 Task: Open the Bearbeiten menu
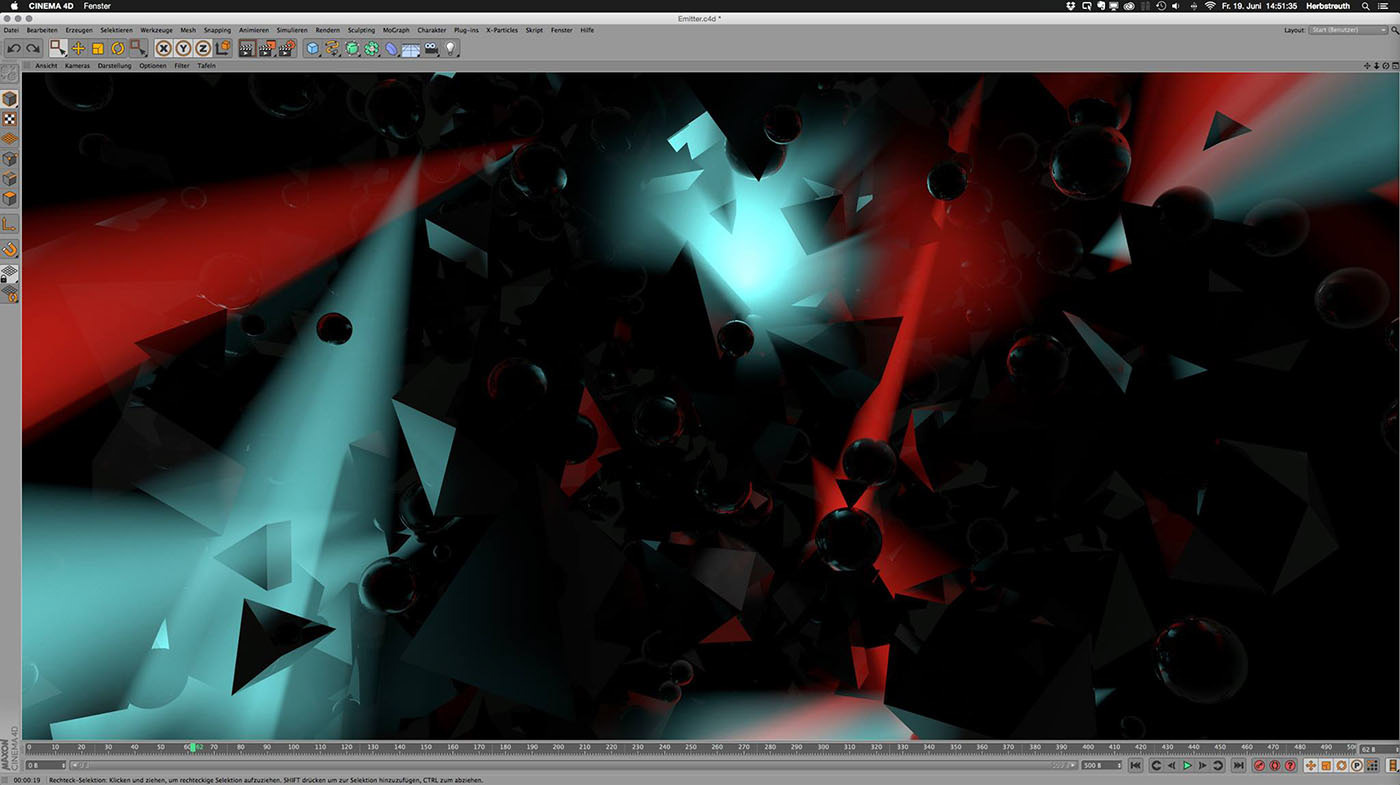(x=43, y=30)
